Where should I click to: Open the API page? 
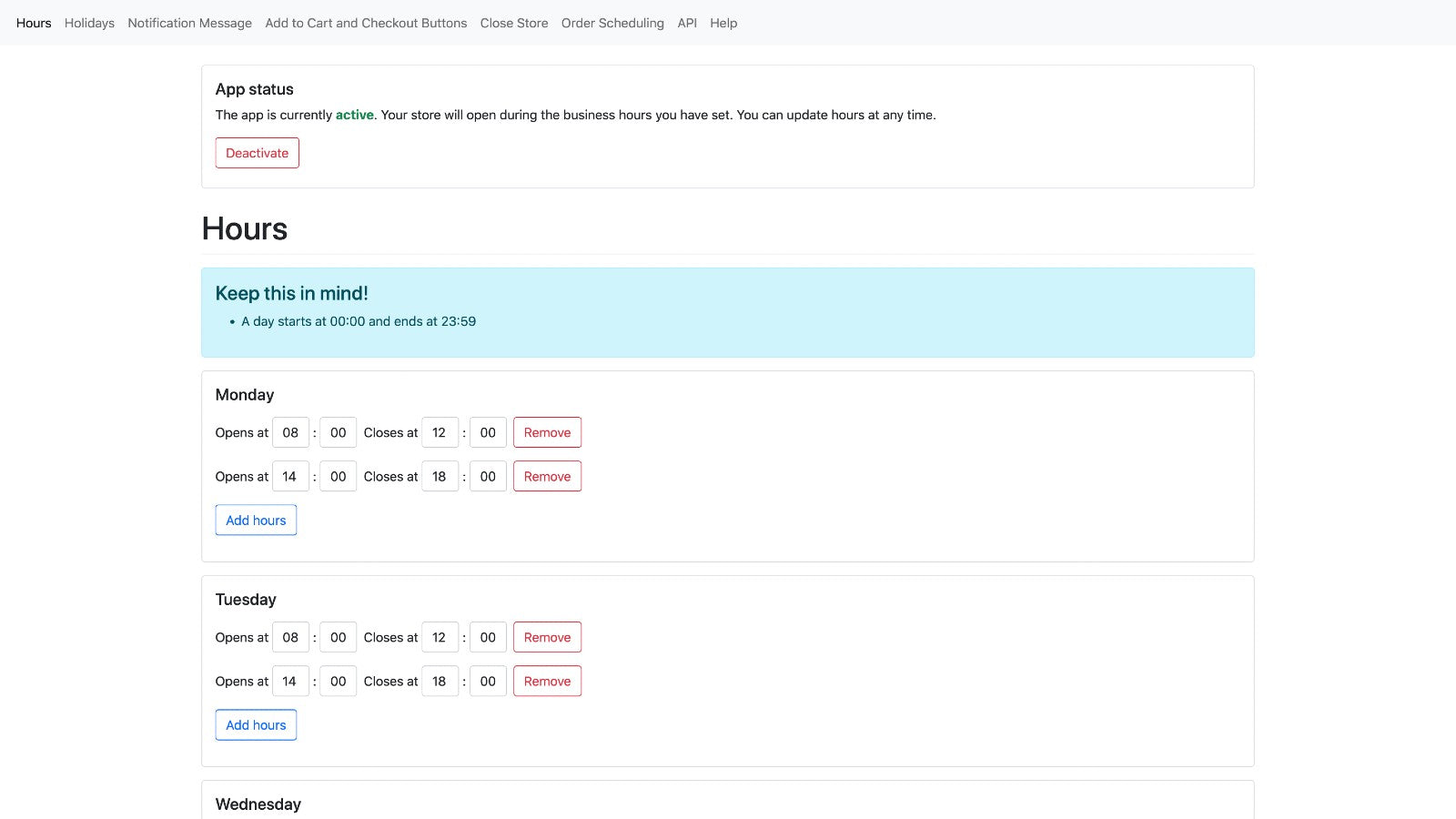tap(687, 23)
